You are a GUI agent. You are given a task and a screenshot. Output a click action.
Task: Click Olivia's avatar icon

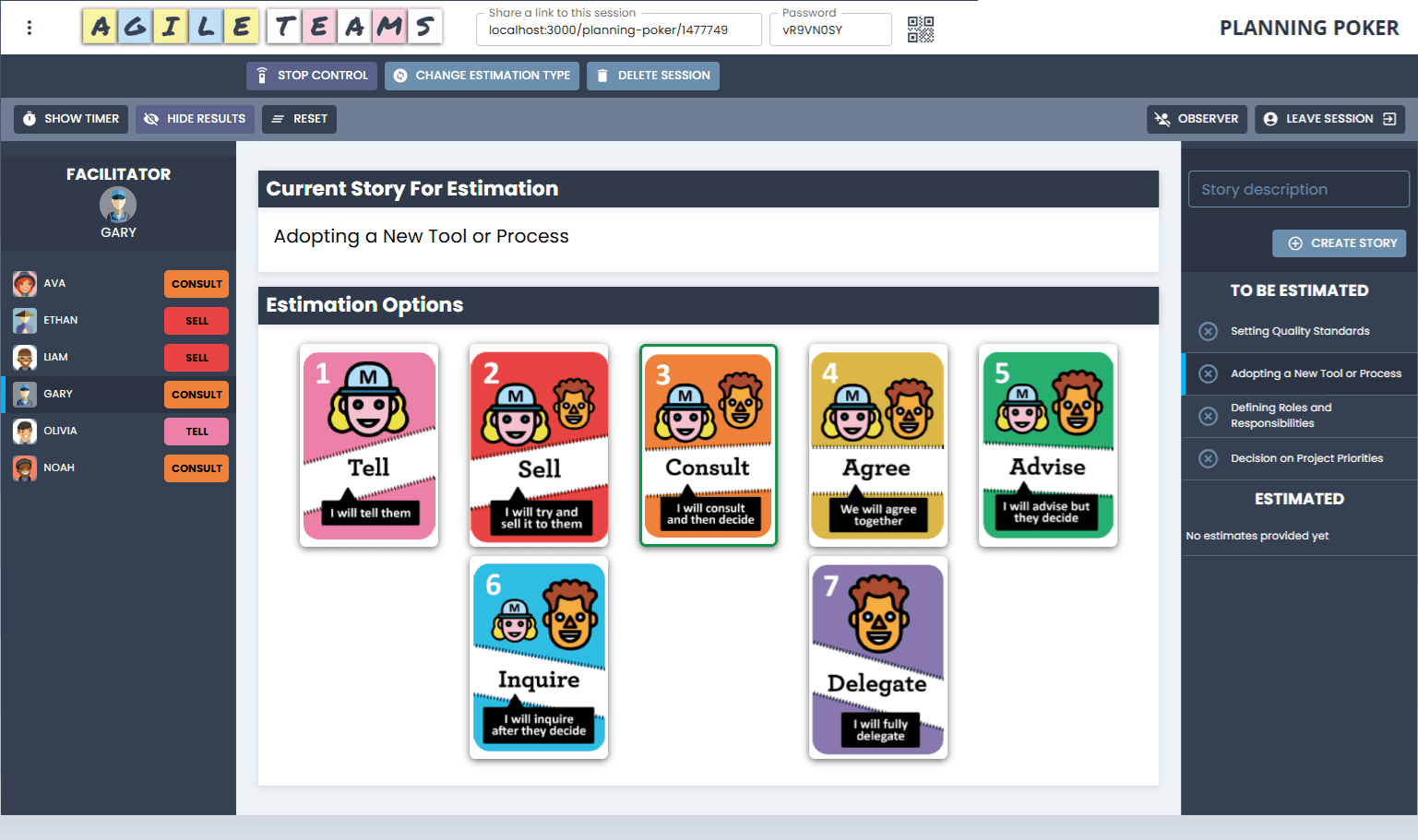pos(25,432)
